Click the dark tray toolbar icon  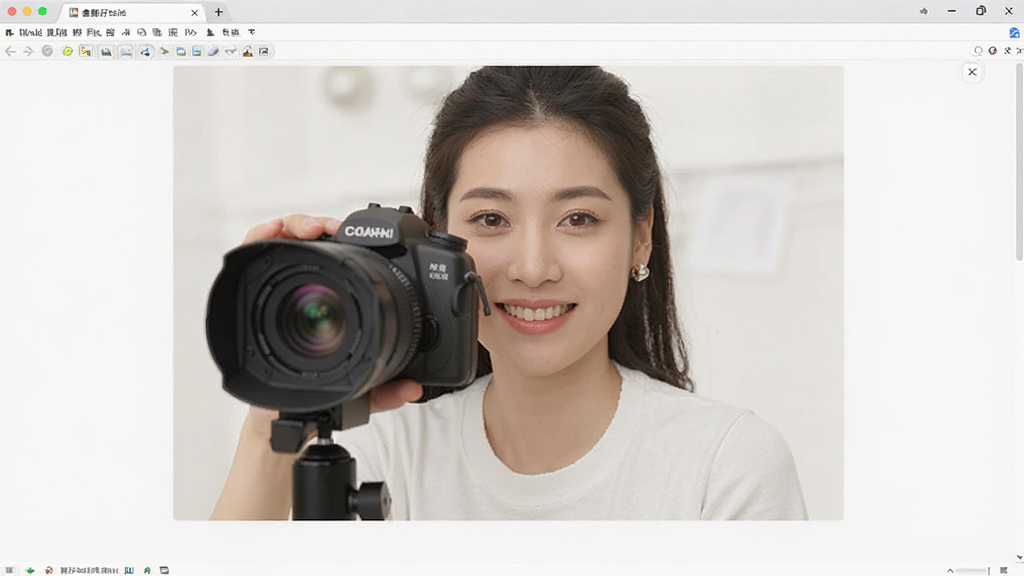(106, 51)
